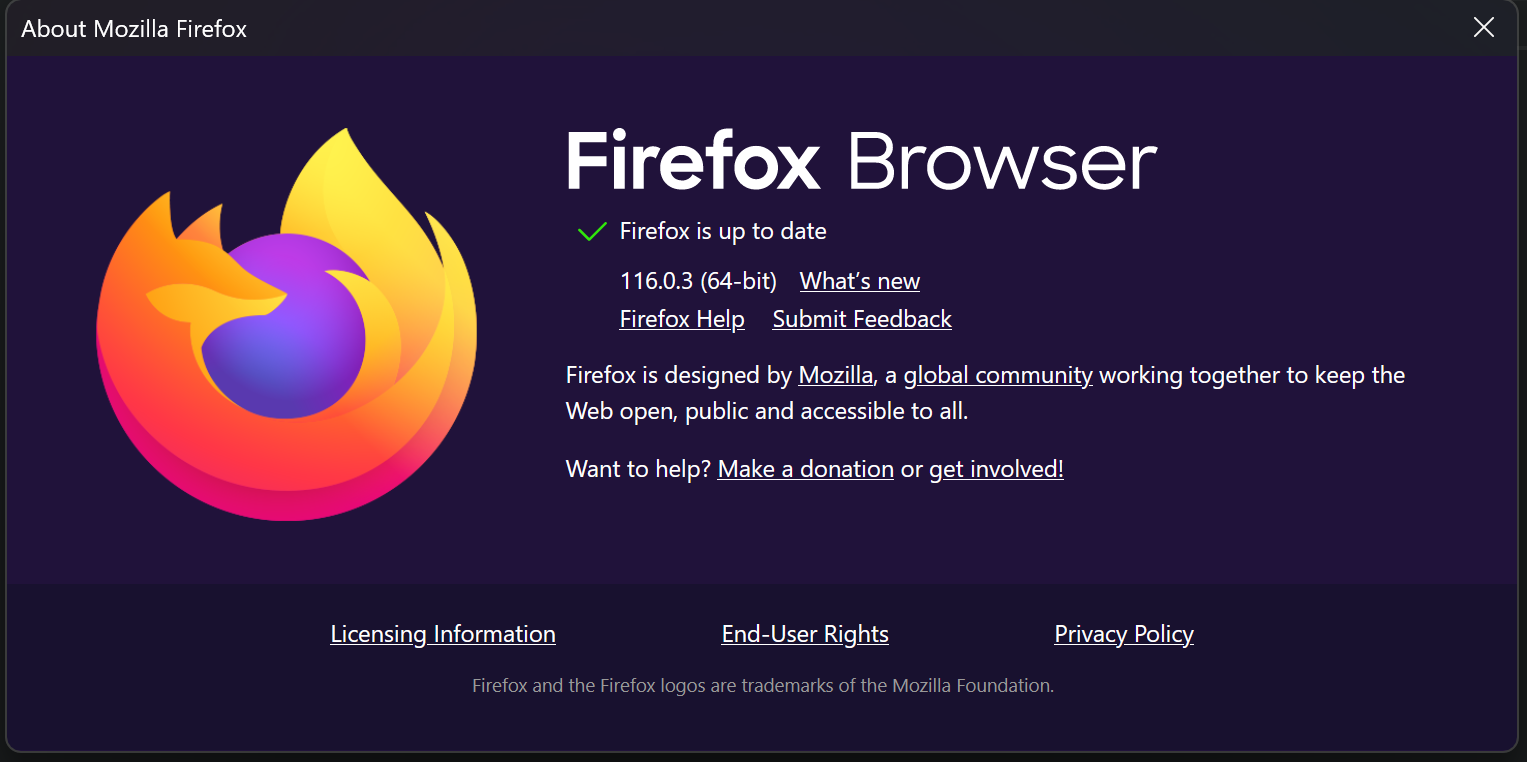Click the Mozilla Foundation trademark notice
This screenshot has width=1527, height=762.
pos(763,686)
